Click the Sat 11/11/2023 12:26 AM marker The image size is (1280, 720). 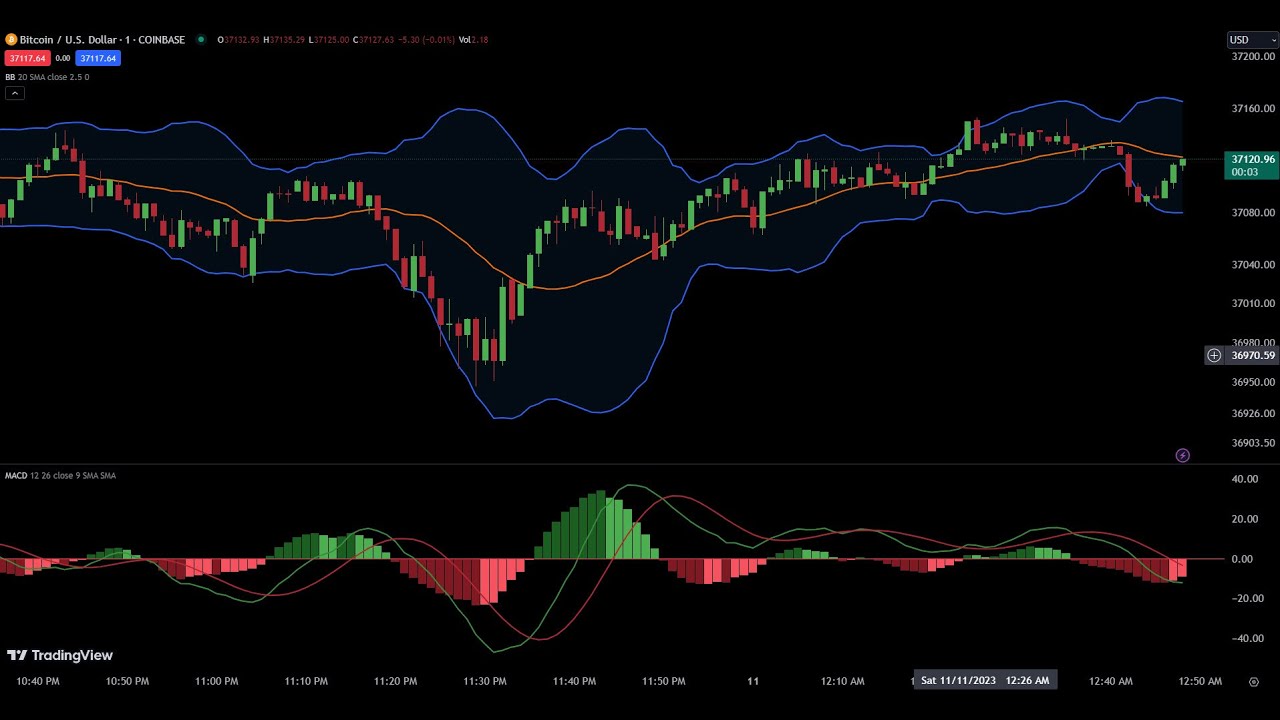point(984,680)
